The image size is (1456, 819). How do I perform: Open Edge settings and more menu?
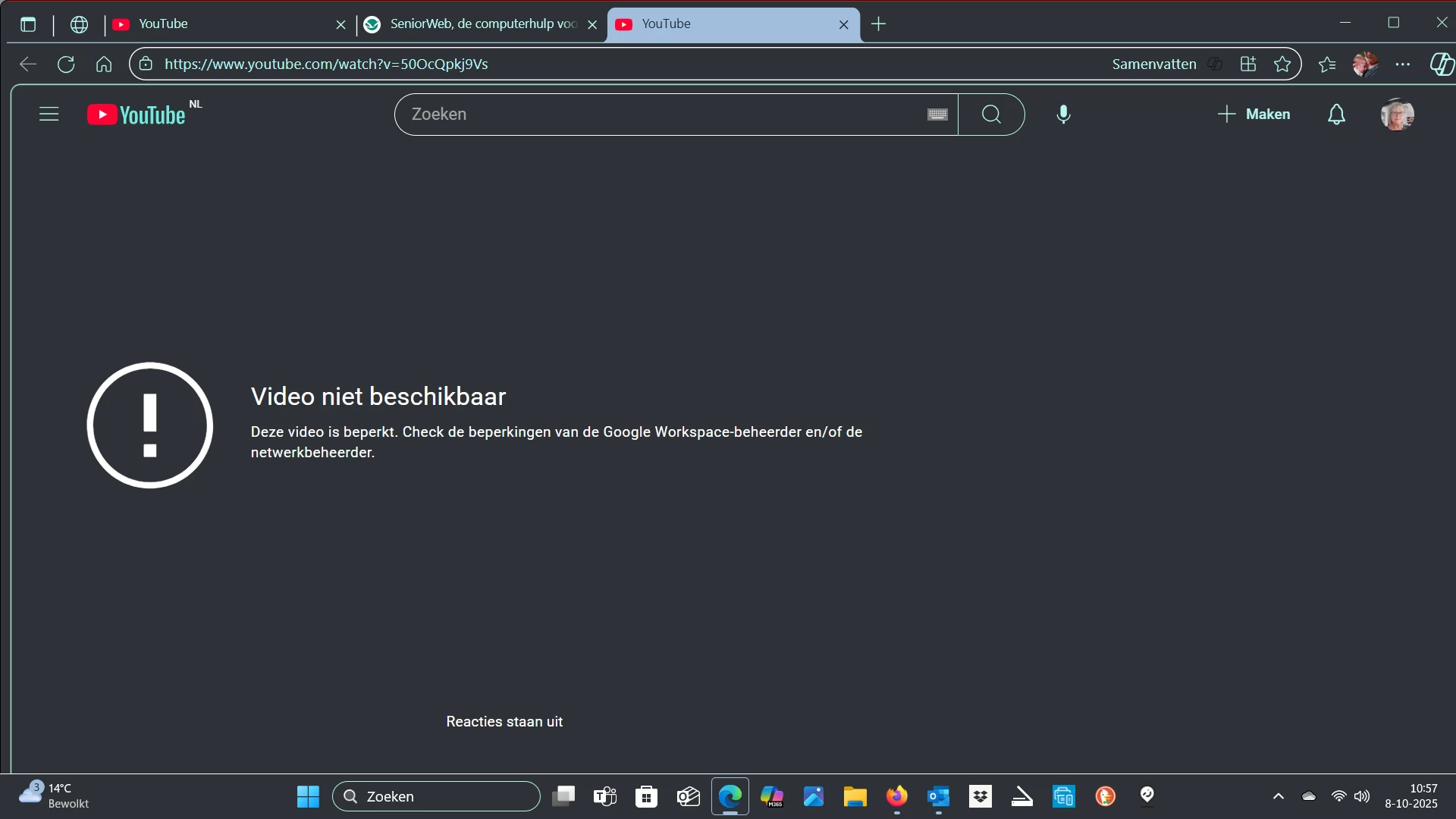coord(1403,64)
